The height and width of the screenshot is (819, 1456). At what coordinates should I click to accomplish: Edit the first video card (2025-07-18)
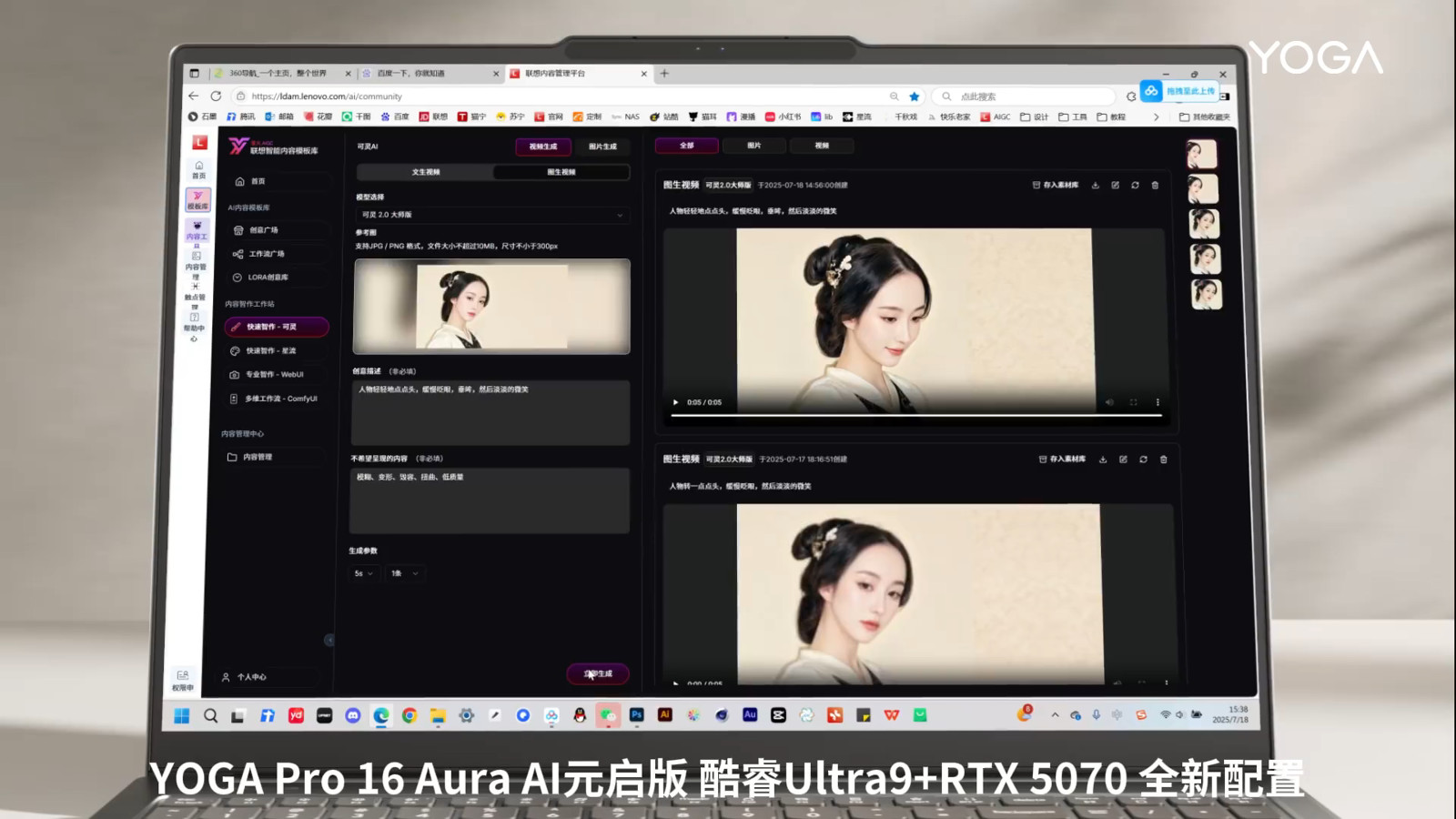(x=1116, y=185)
